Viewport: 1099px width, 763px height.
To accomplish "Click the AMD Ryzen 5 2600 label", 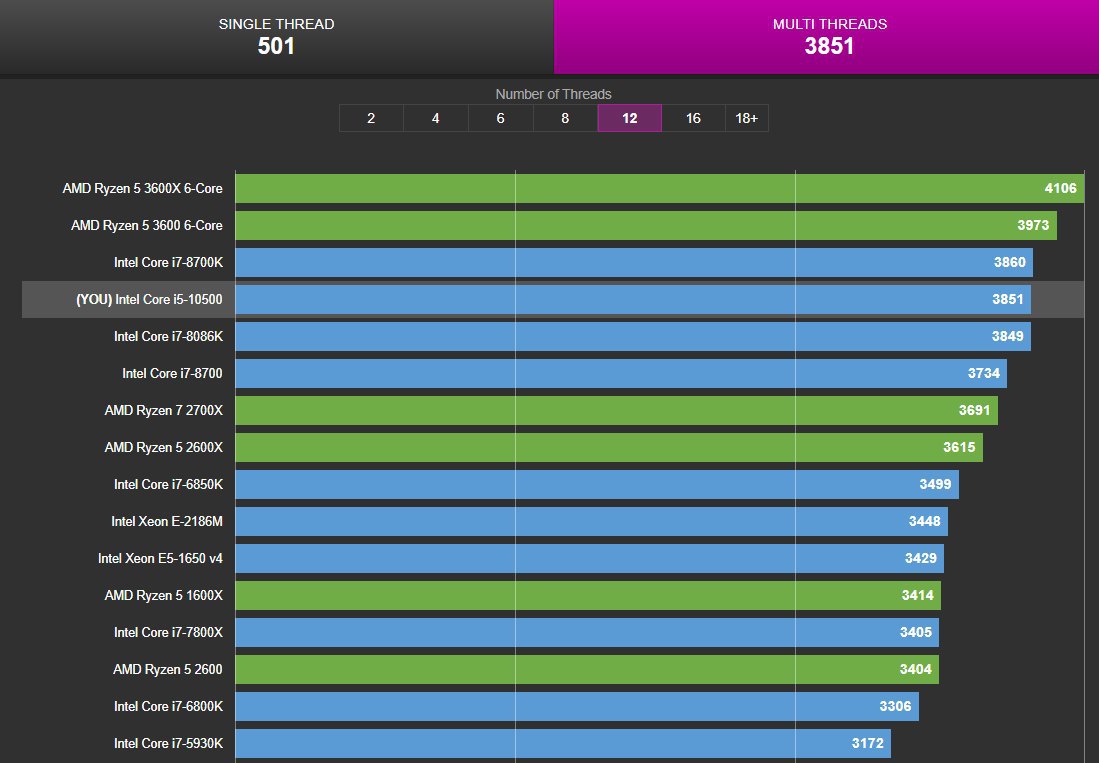I will pyautogui.click(x=168, y=670).
